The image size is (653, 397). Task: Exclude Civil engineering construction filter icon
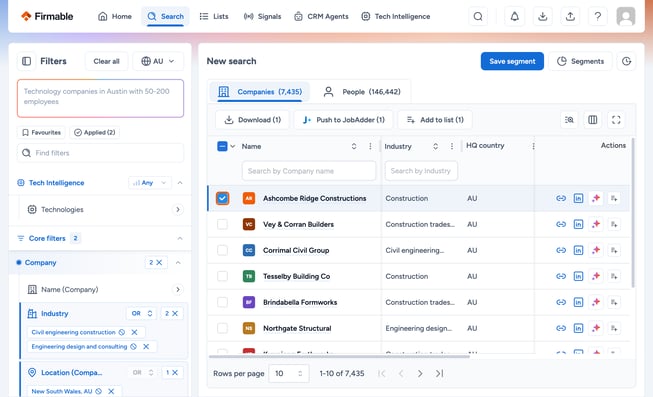pyautogui.click(x=122, y=332)
